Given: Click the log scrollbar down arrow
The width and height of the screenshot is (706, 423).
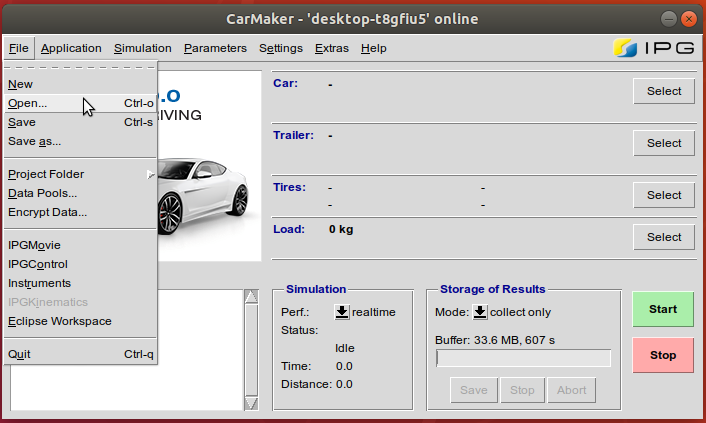Looking at the screenshot, I should 251,403.
